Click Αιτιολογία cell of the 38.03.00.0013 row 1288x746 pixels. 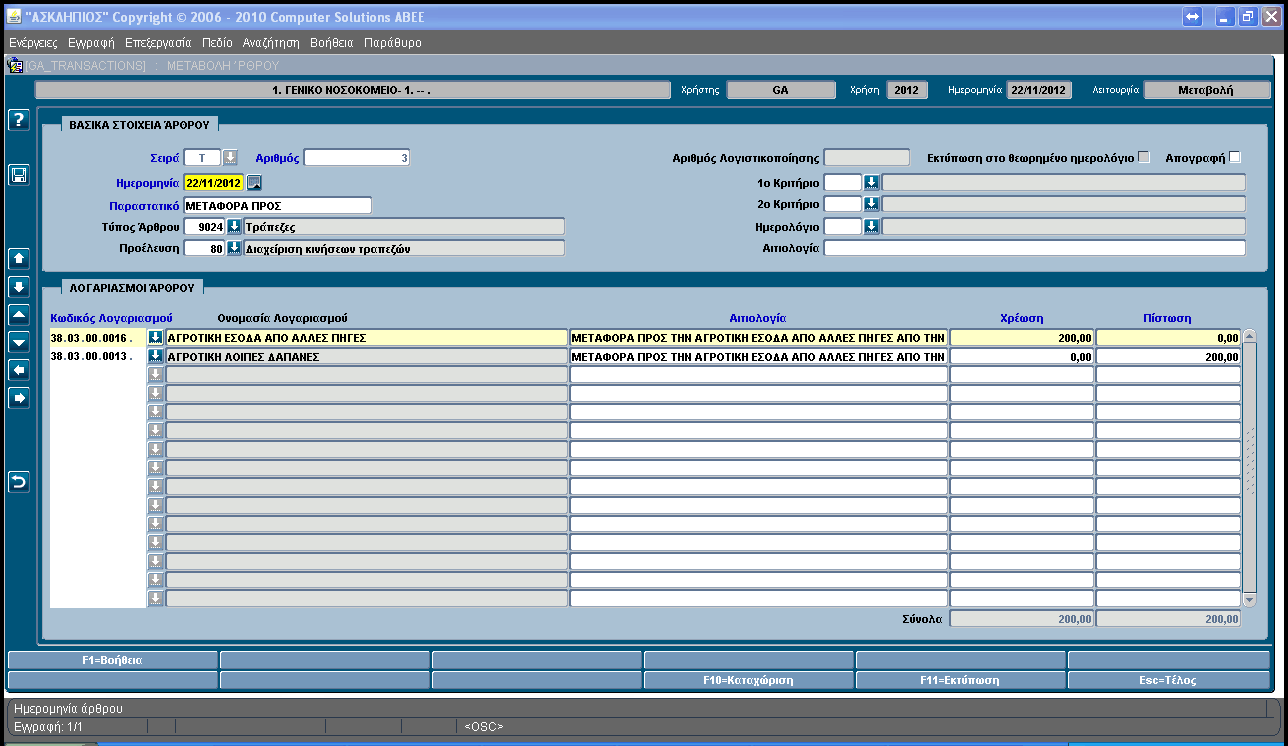tap(758, 356)
